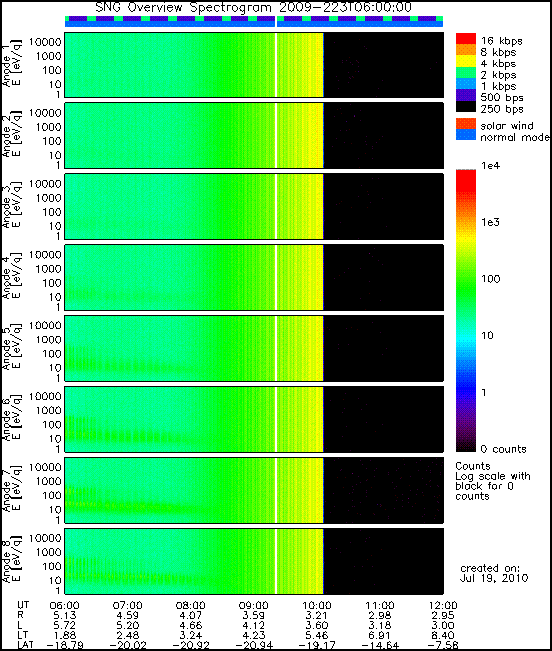The width and height of the screenshot is (552, 651).
Task: Click the normal mode blue swatch
Action: pos(466,135)
